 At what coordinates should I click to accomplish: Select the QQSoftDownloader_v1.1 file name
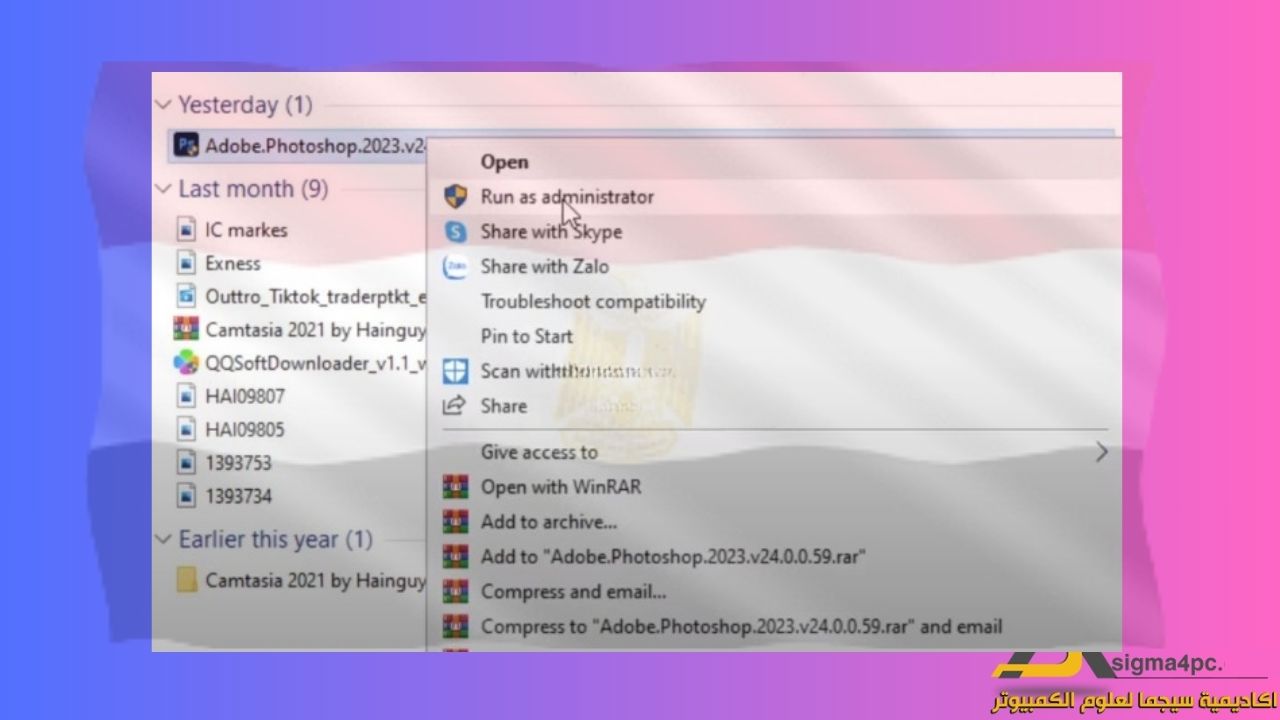click(315, 364)
